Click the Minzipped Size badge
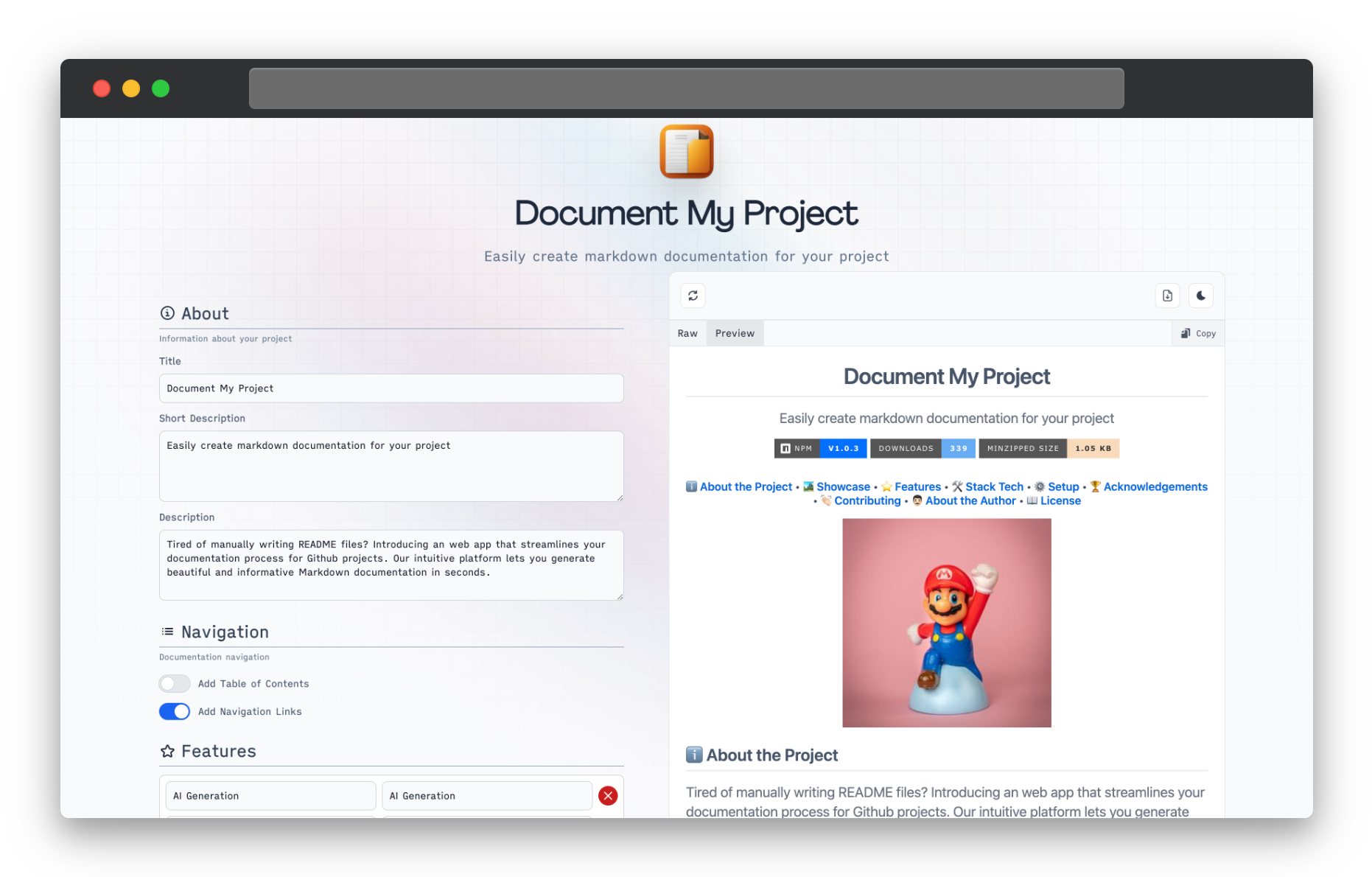This screenshot has width=1372, height=877. [x=1049, y=448]
